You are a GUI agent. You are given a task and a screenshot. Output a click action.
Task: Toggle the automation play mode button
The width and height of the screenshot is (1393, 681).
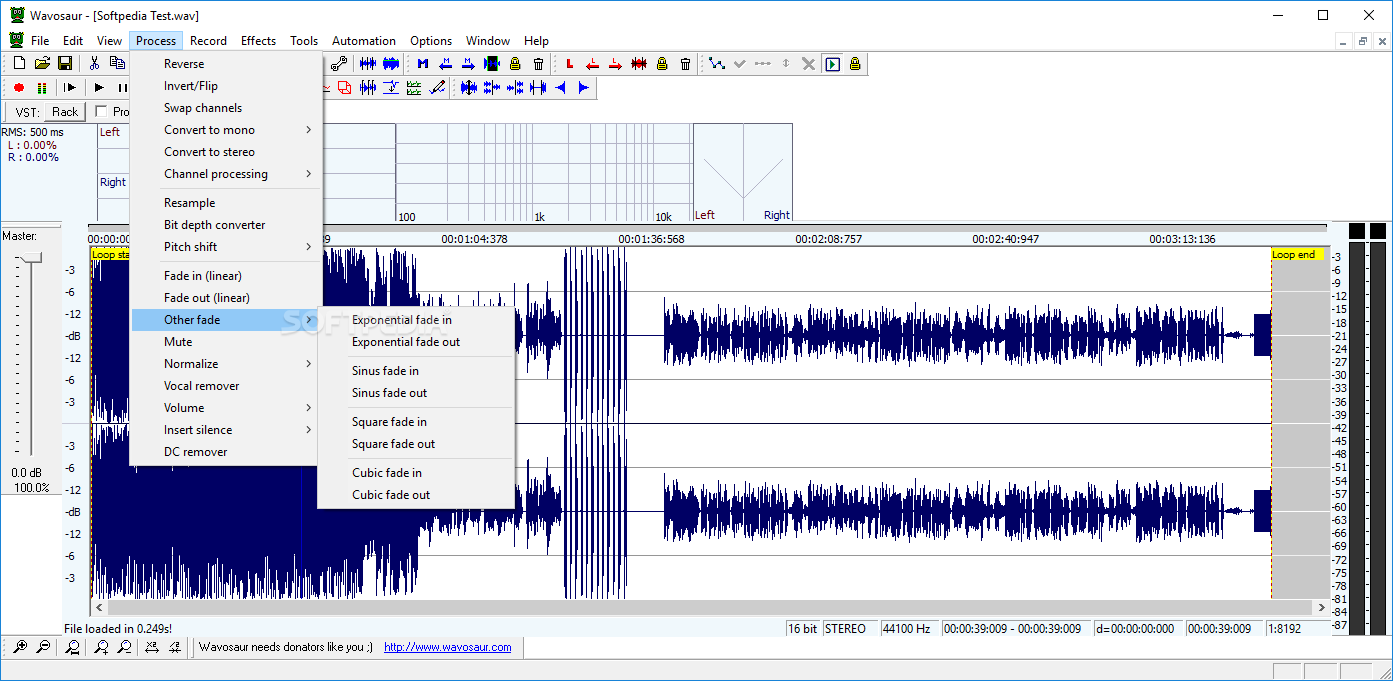click(x=832, y=63)
